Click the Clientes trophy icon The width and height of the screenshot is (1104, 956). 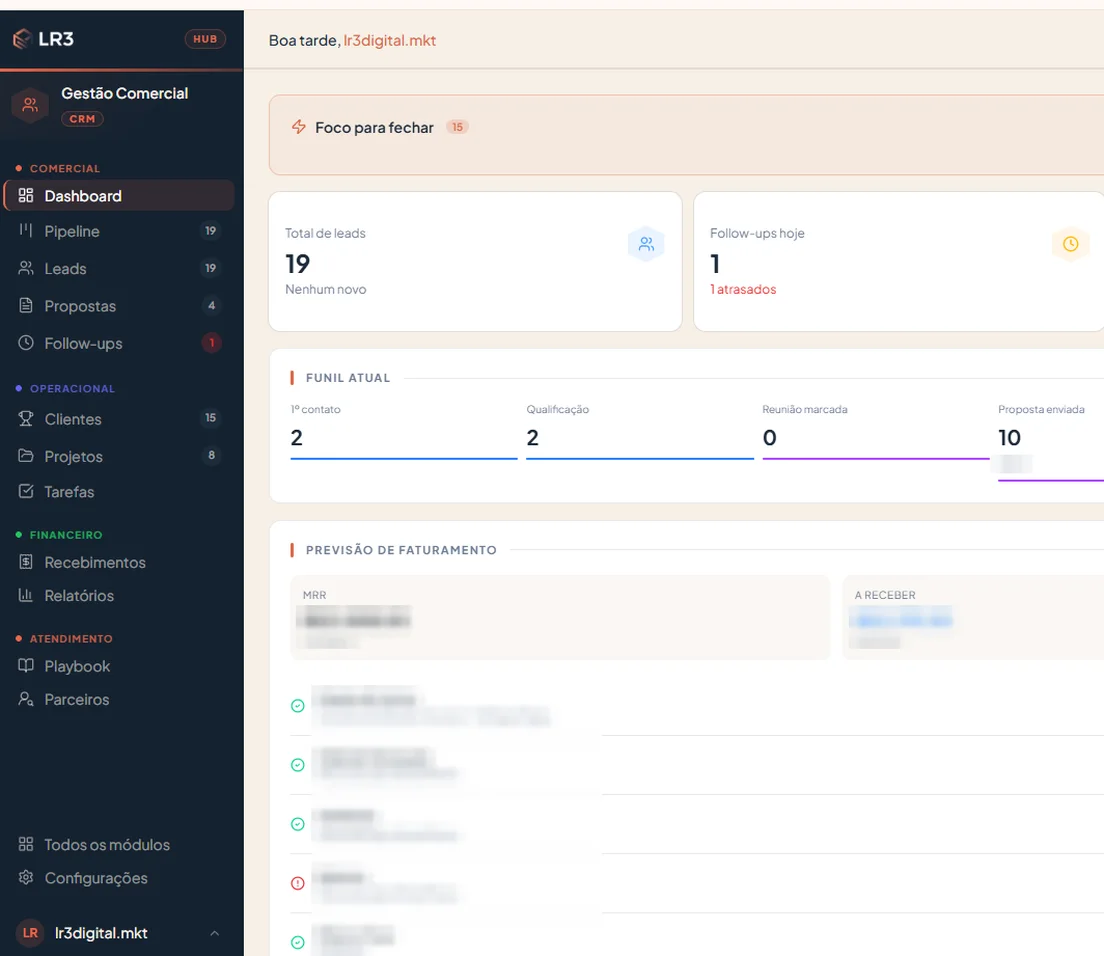coord(26,418)
